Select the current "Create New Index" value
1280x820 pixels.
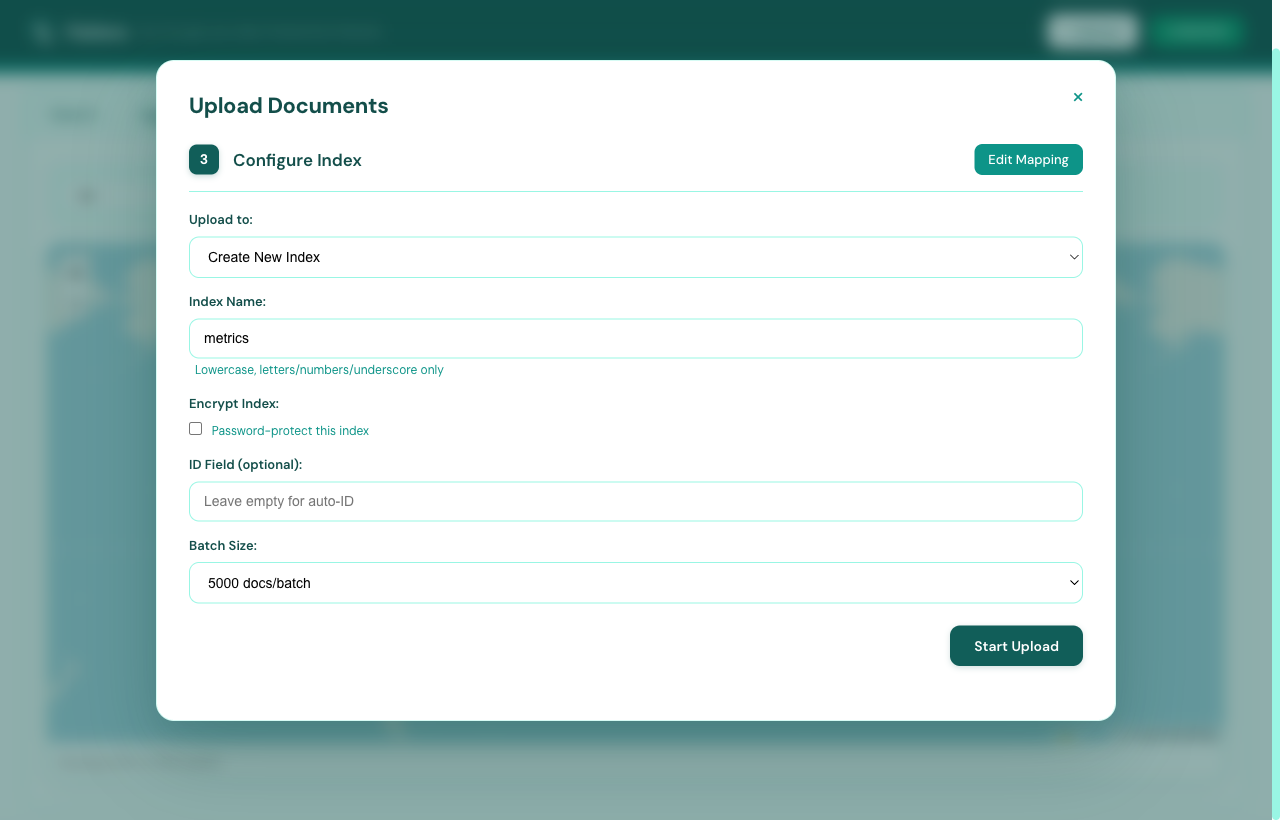click(x=264, y=257)
